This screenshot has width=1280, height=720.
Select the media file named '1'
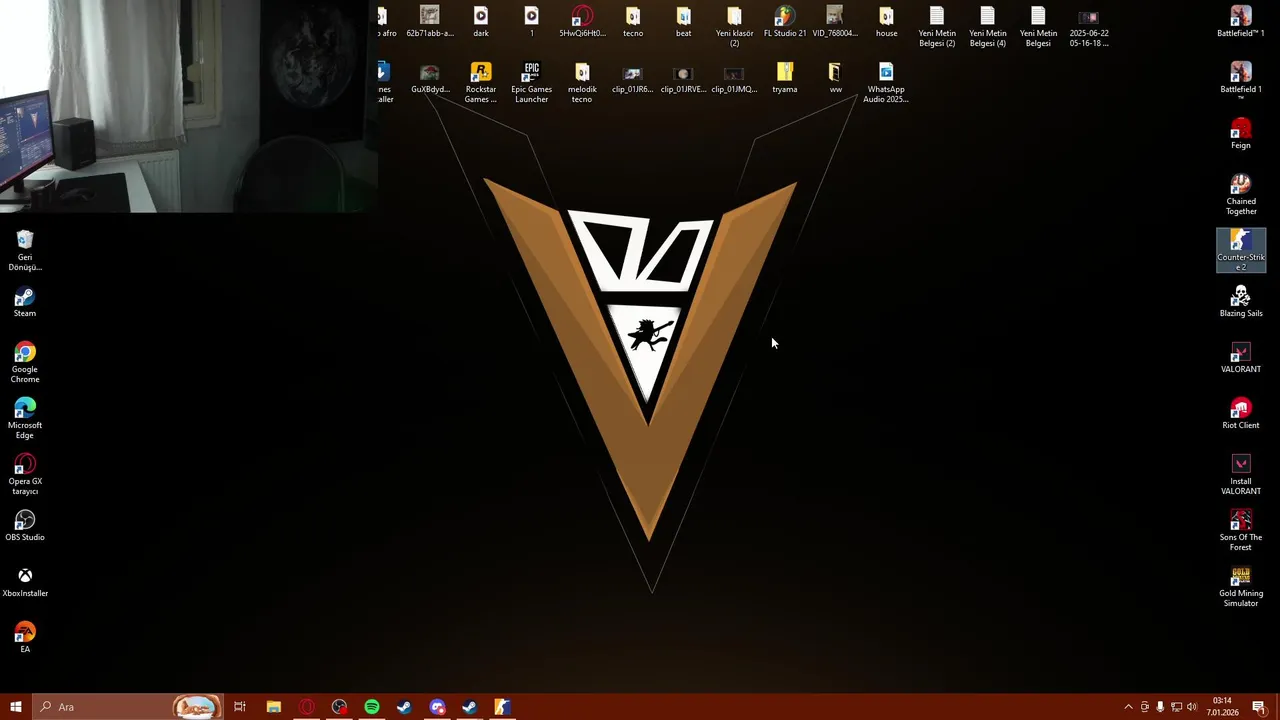click(x=531, y=22)
